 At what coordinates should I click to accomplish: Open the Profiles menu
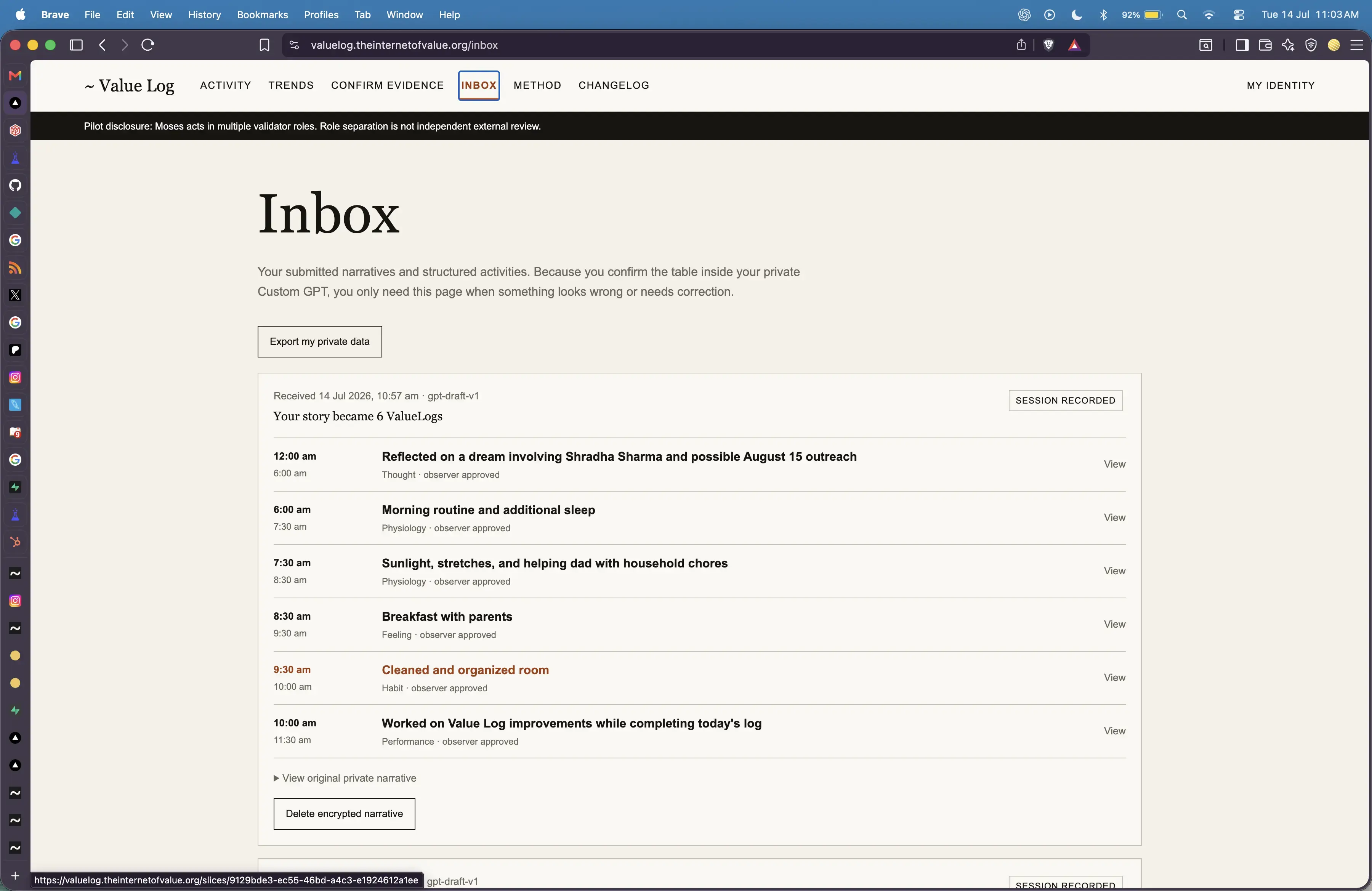click(321, 15)
